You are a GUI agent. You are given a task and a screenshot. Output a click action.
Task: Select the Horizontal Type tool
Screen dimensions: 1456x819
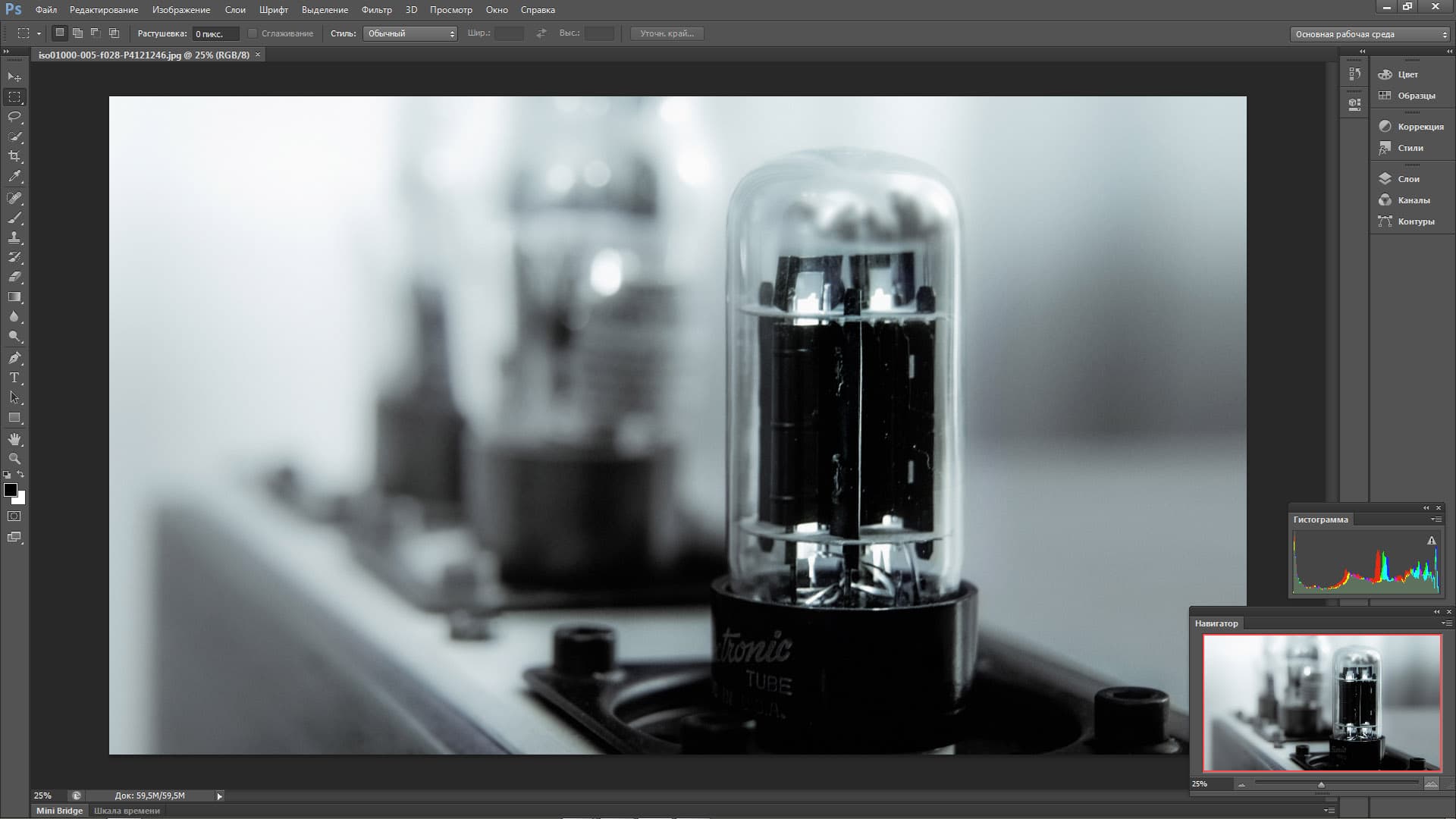pyautogui.click(x=14, y=378)
